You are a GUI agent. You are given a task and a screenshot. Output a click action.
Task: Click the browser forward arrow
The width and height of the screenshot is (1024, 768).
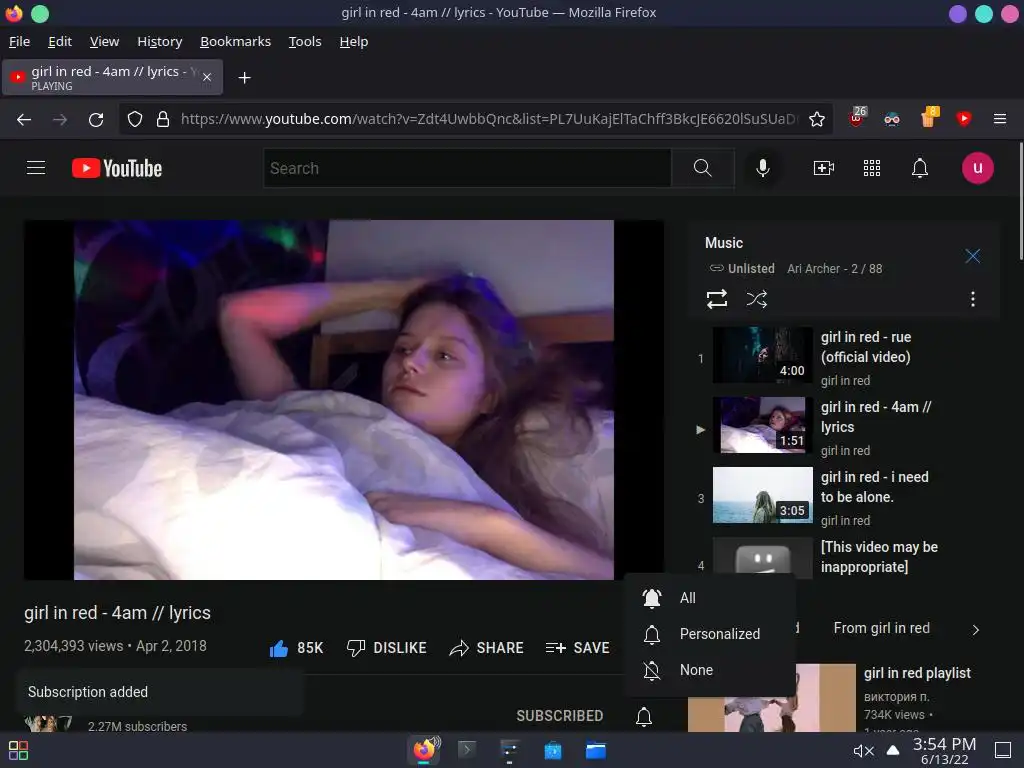[60, 120]
